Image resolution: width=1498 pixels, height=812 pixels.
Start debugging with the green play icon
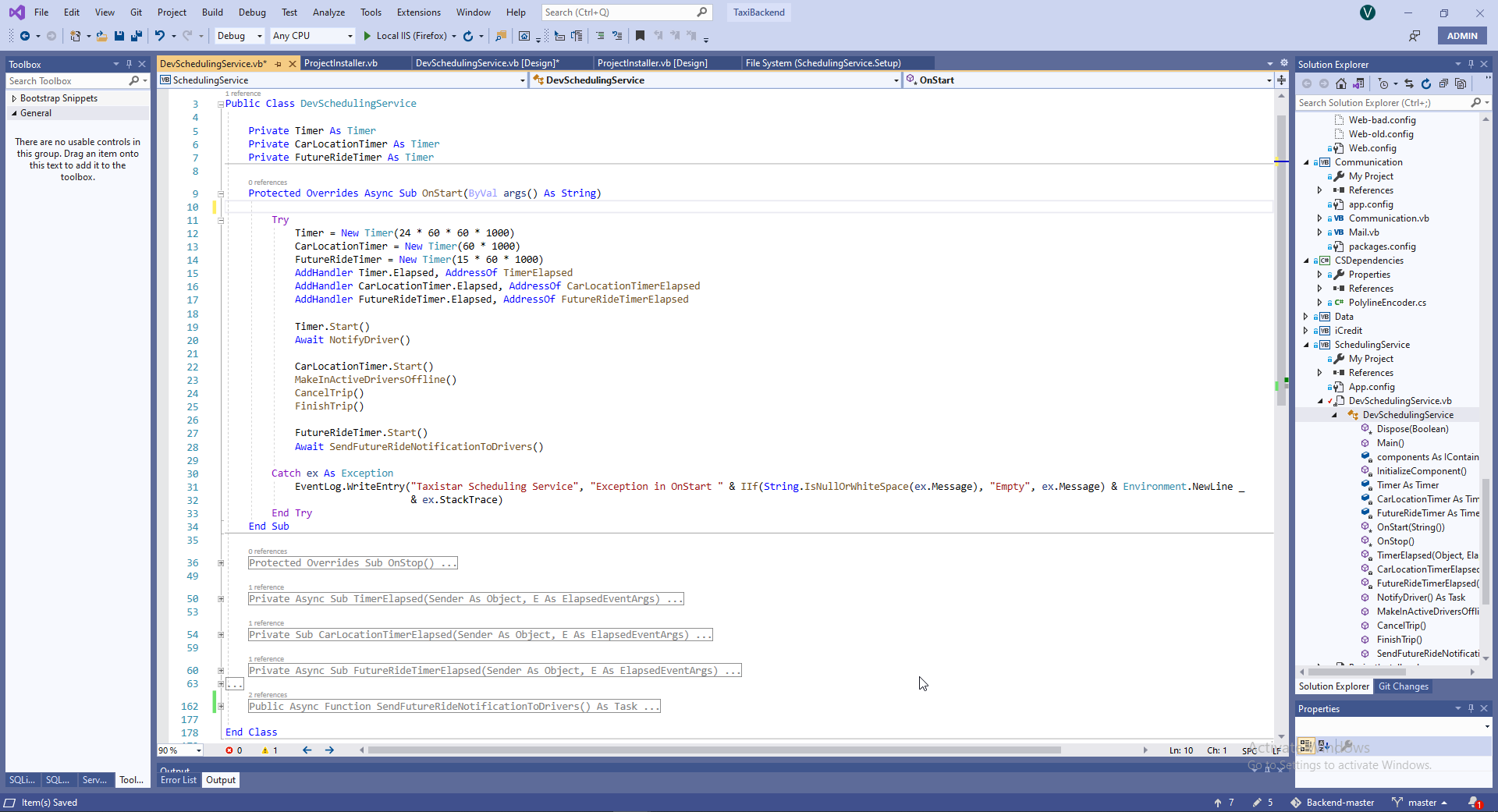point(367,36)
